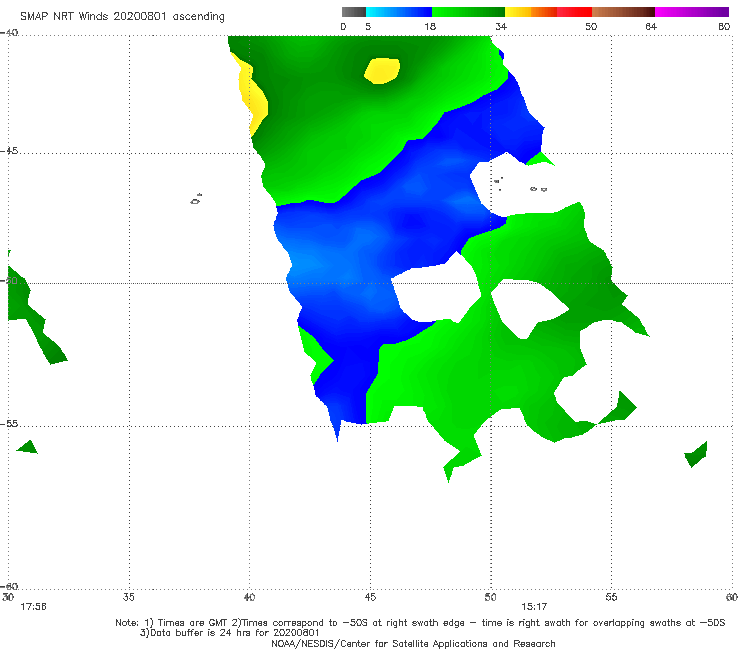Click the colorbar label 34
Image resolution: width=740 pixels, height=650 pixels.
click(501, 27)
